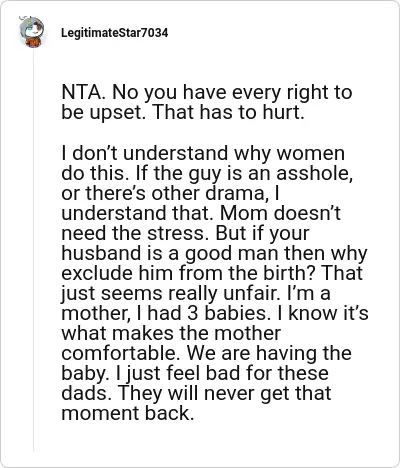Screen dimensions: 400x468
Task: Click the line 'what makes the mother'
Action: point(171,333)
